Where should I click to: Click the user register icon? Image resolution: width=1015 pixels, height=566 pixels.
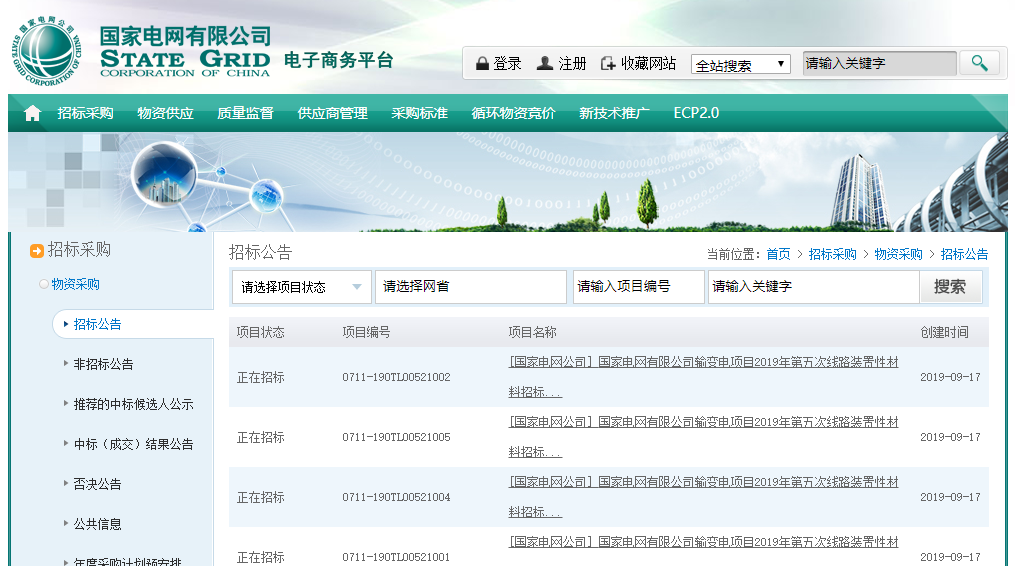point(545,64)
